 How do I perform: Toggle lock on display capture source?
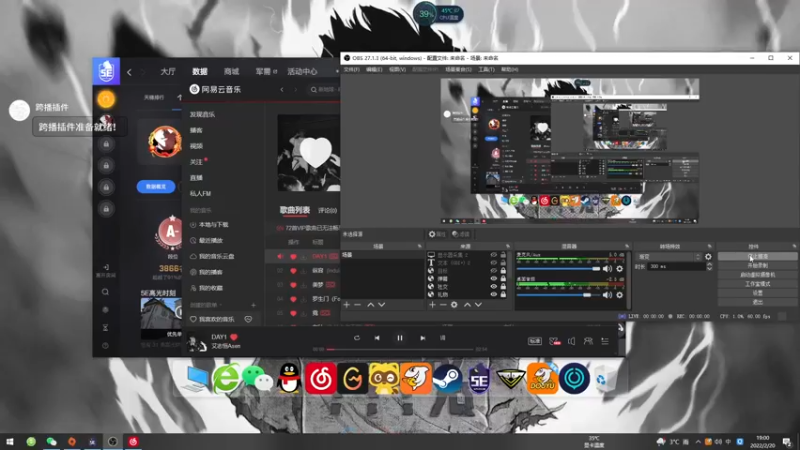[503, 255]
